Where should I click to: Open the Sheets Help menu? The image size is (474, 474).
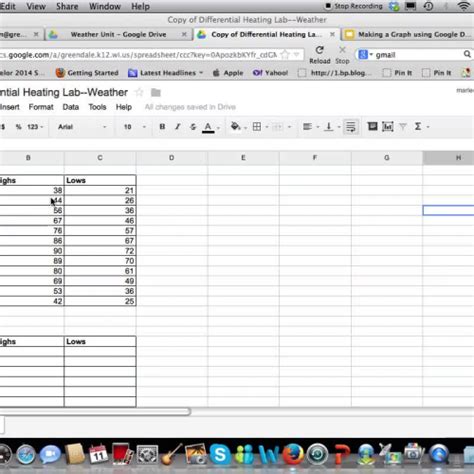click(124, 107)
